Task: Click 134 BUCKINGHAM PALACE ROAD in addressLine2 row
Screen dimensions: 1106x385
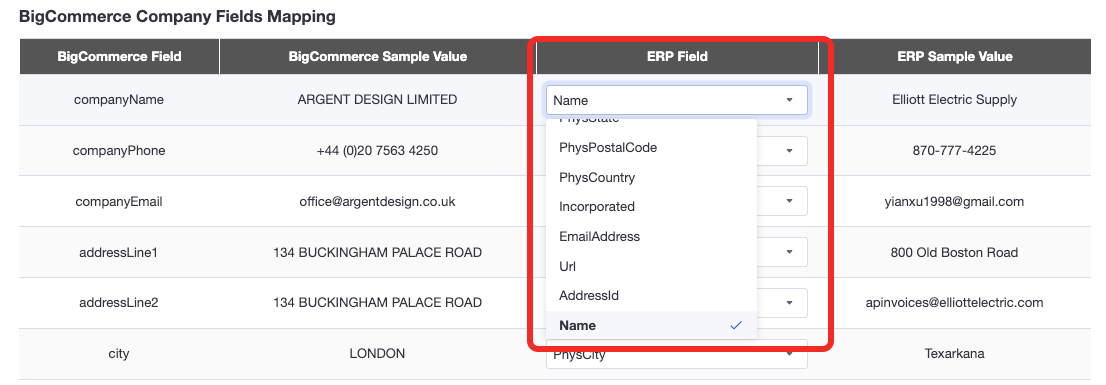Action: (x=377, y=303)
